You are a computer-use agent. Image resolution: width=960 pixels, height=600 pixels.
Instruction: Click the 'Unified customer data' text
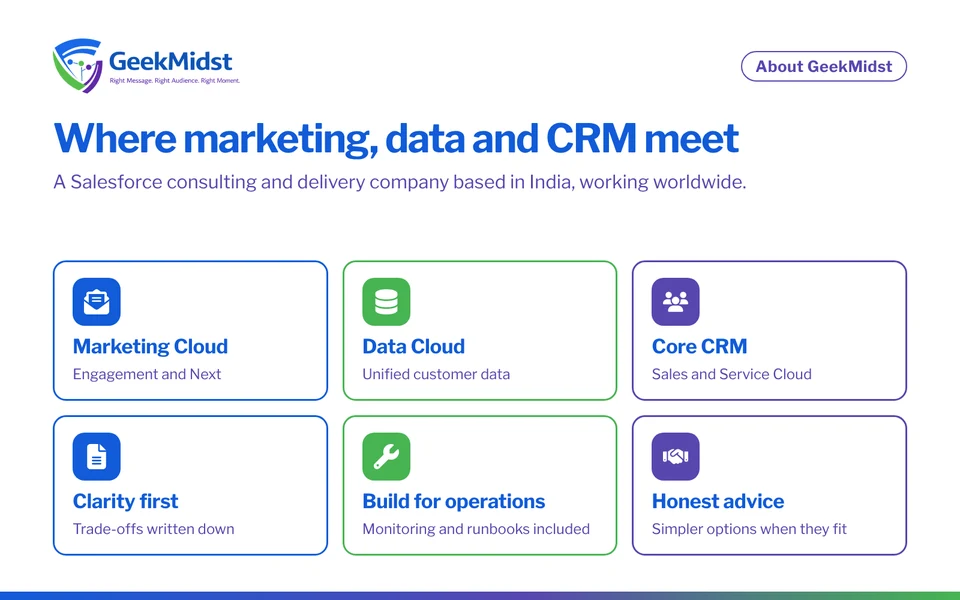pyautogui.click(x=436, y=374)
